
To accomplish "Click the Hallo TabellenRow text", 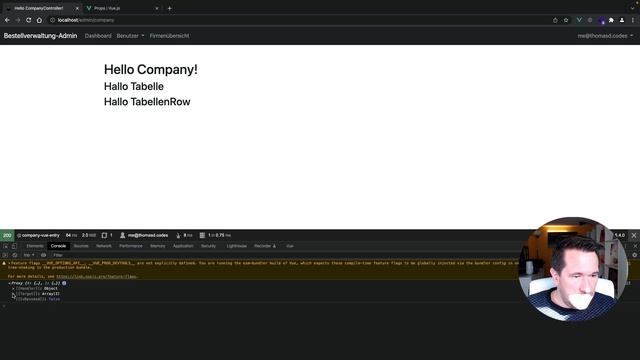I will pos(147,102).
